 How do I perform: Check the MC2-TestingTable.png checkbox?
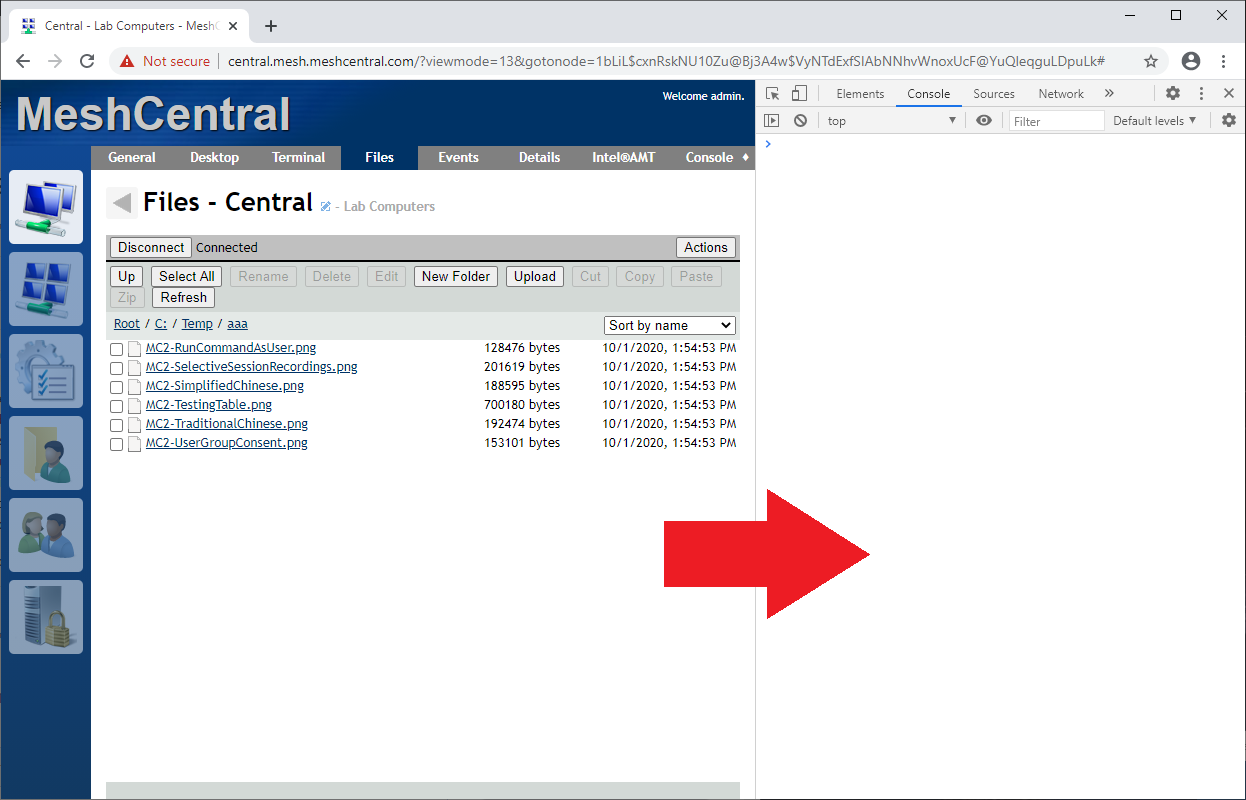(116, 406)
